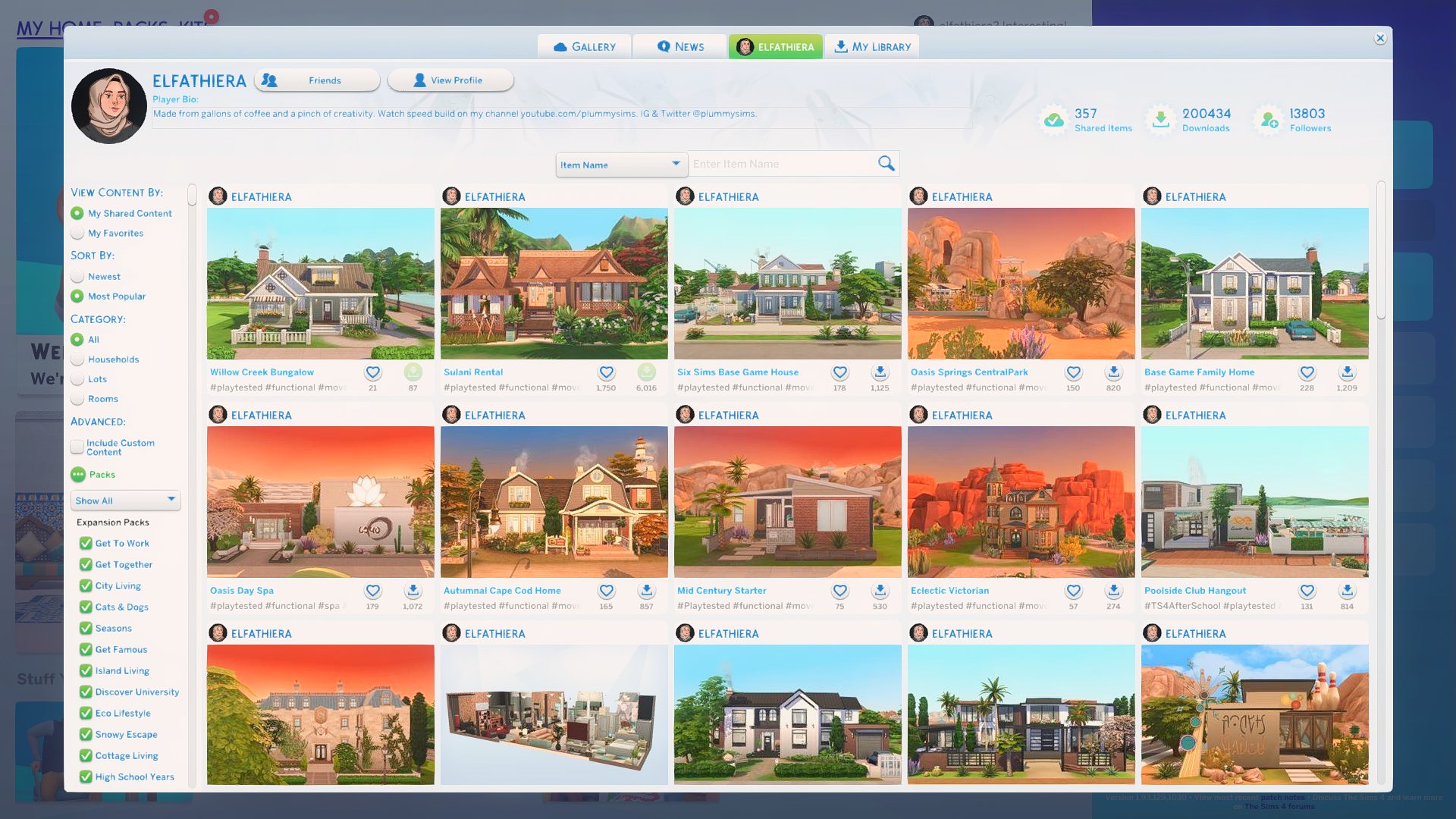The image size is (1456, 819).
Task: Select My Shared Content radio option
Action: coord(77,214)
